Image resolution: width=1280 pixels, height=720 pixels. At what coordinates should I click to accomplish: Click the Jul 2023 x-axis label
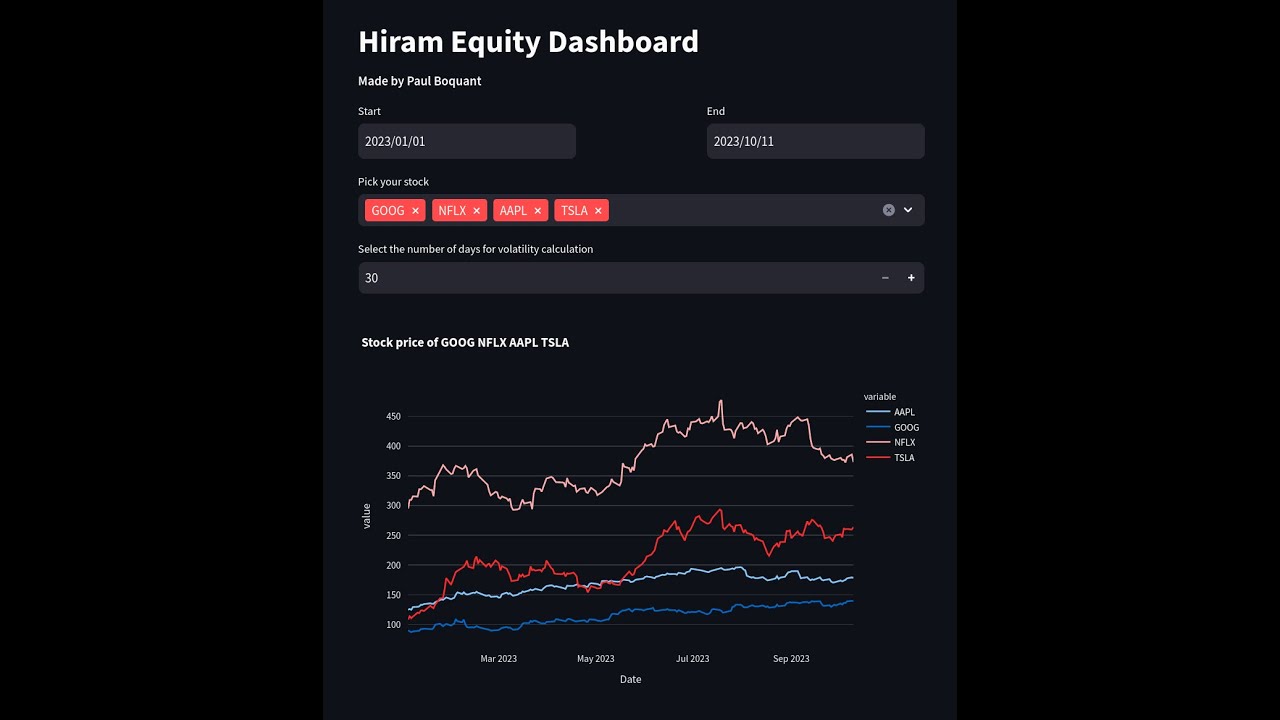click(692, 658)
